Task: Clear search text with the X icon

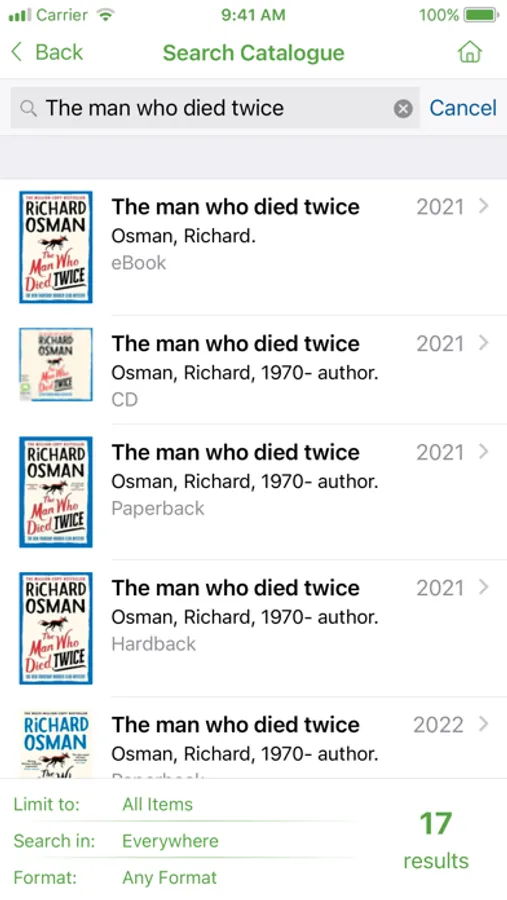Action: point(403,108)
